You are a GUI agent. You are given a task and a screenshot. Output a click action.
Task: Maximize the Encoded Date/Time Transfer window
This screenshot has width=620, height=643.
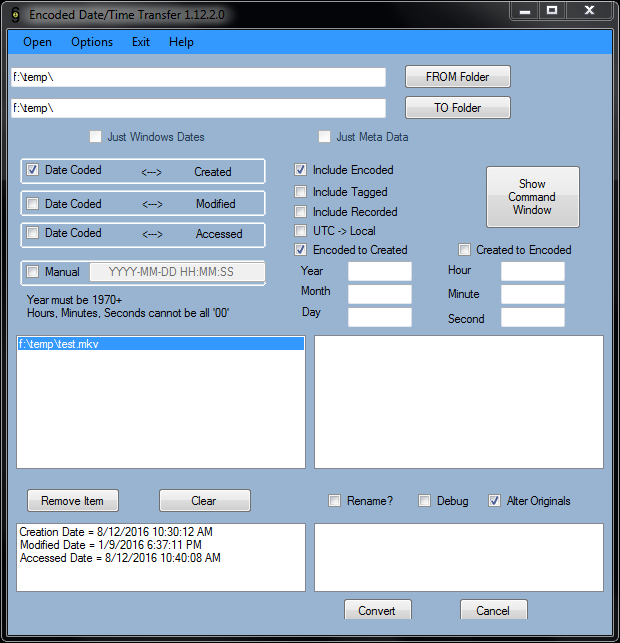(552, 11)
